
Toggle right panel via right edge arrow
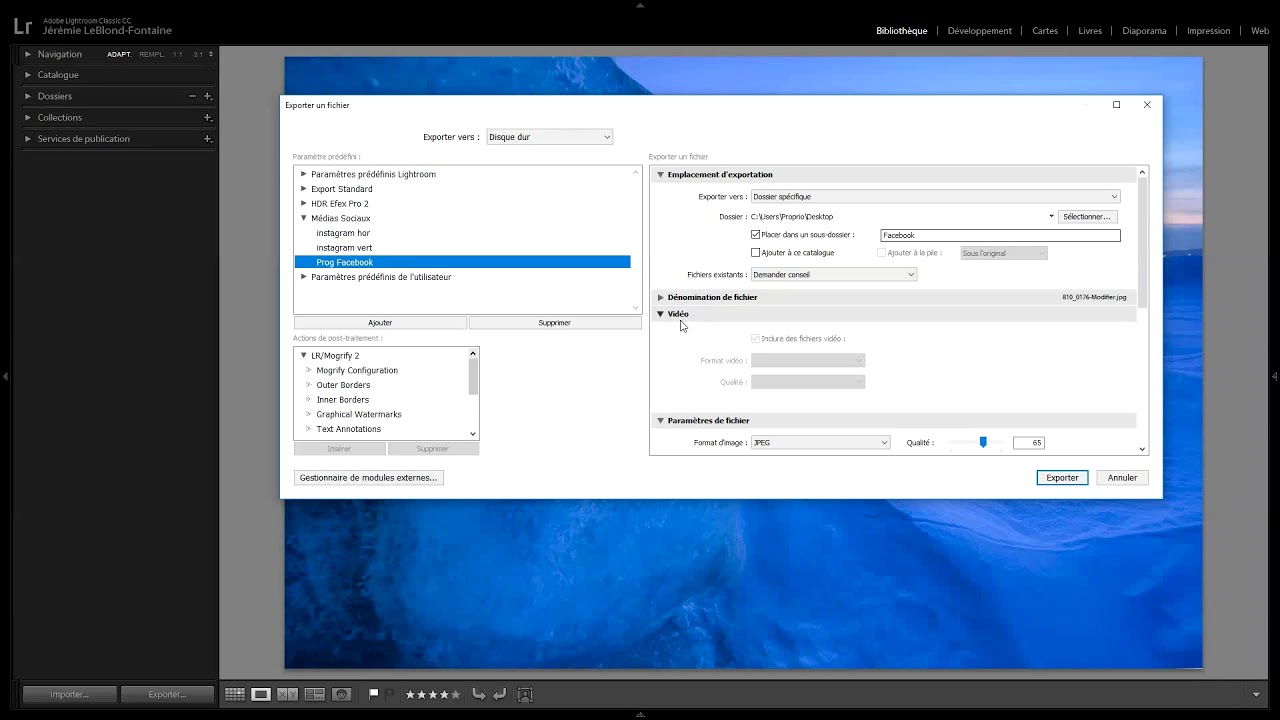pos(1275,376)
